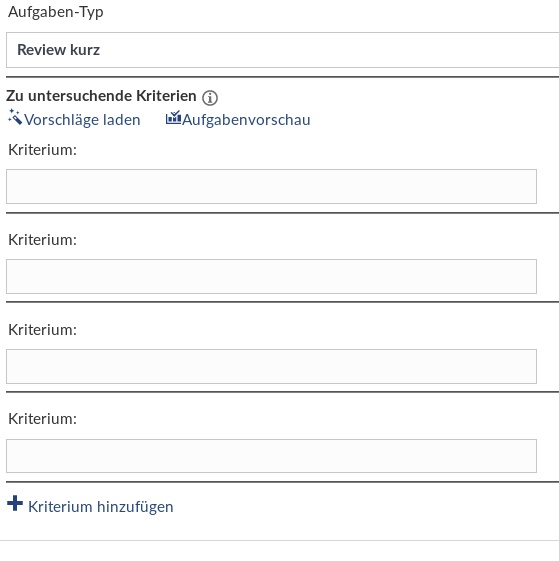Open the Aufgaben-Typ dropdown showing Review kurz

pyautogui.click(x=282, y=50)
